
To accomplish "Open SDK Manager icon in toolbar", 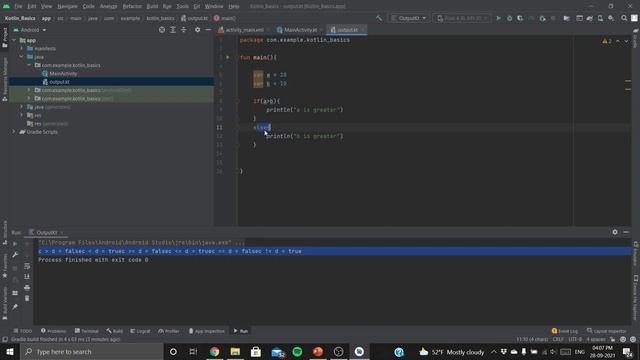I will (x=611, y=18).
